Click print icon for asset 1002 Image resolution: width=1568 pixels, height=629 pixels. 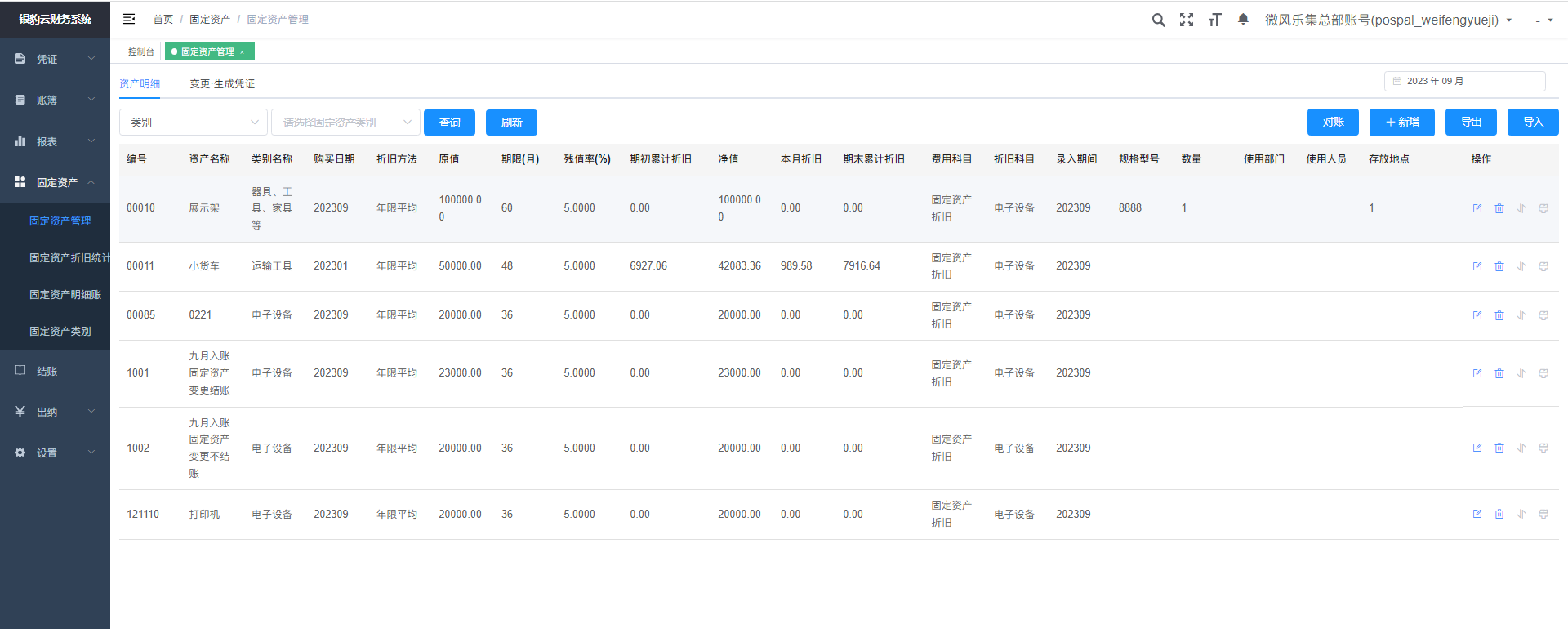tap(1543, 448)
